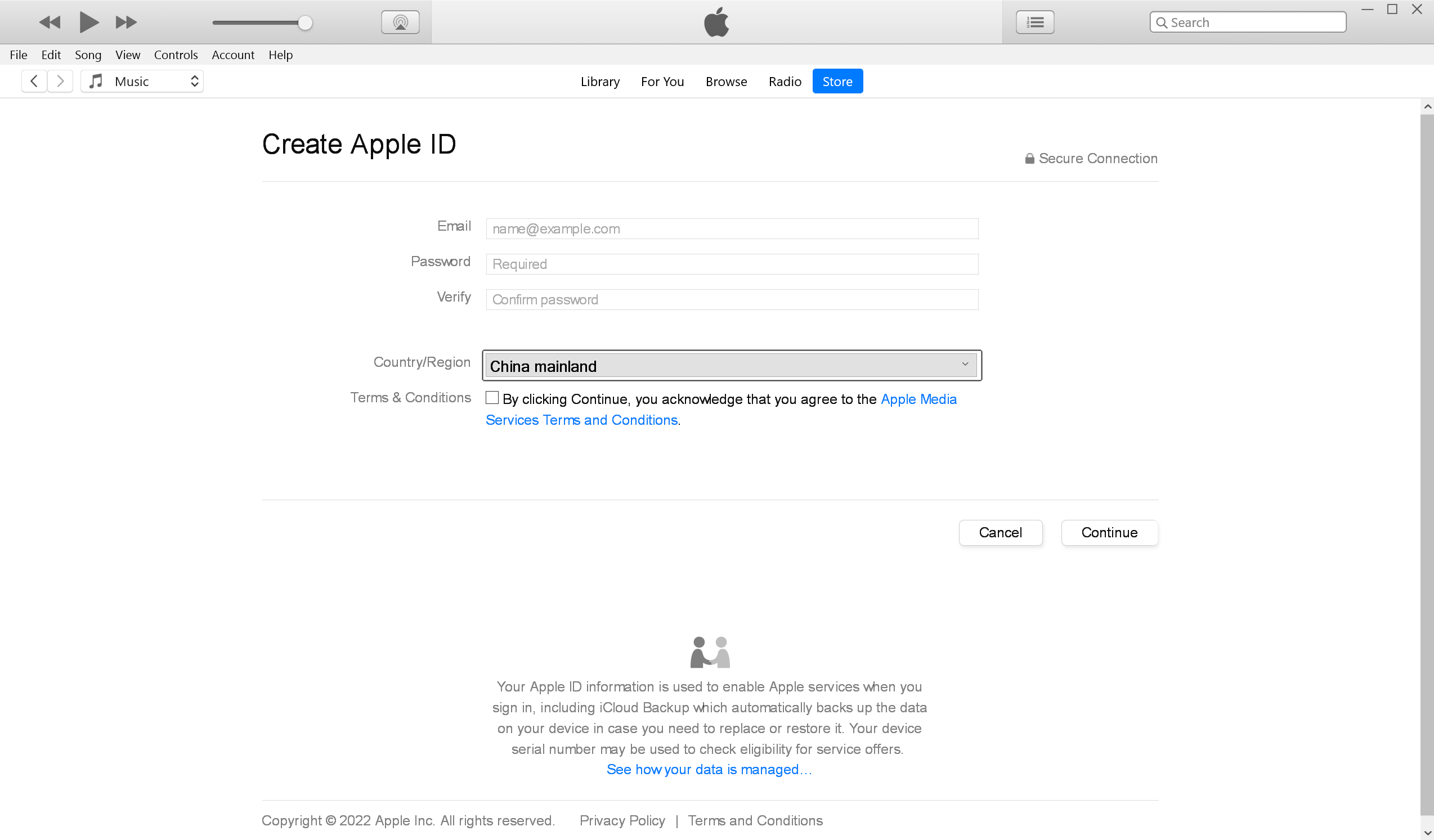This screenshot has height=840, width=1434.
Task: Open the Music media type selector
Action: [x=142, y=82]
